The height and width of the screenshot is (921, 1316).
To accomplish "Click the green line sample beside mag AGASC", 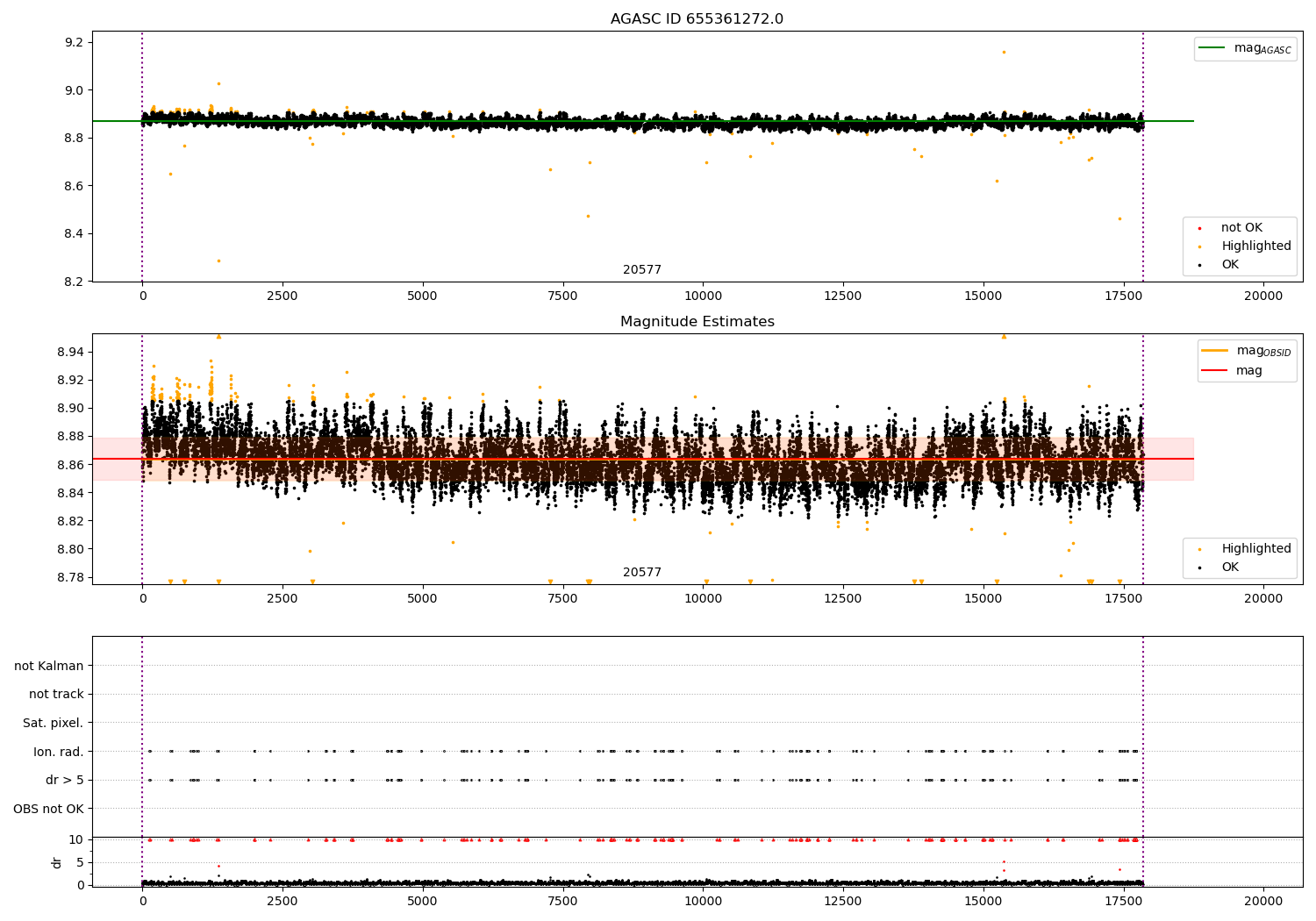I will point(1212,47).
